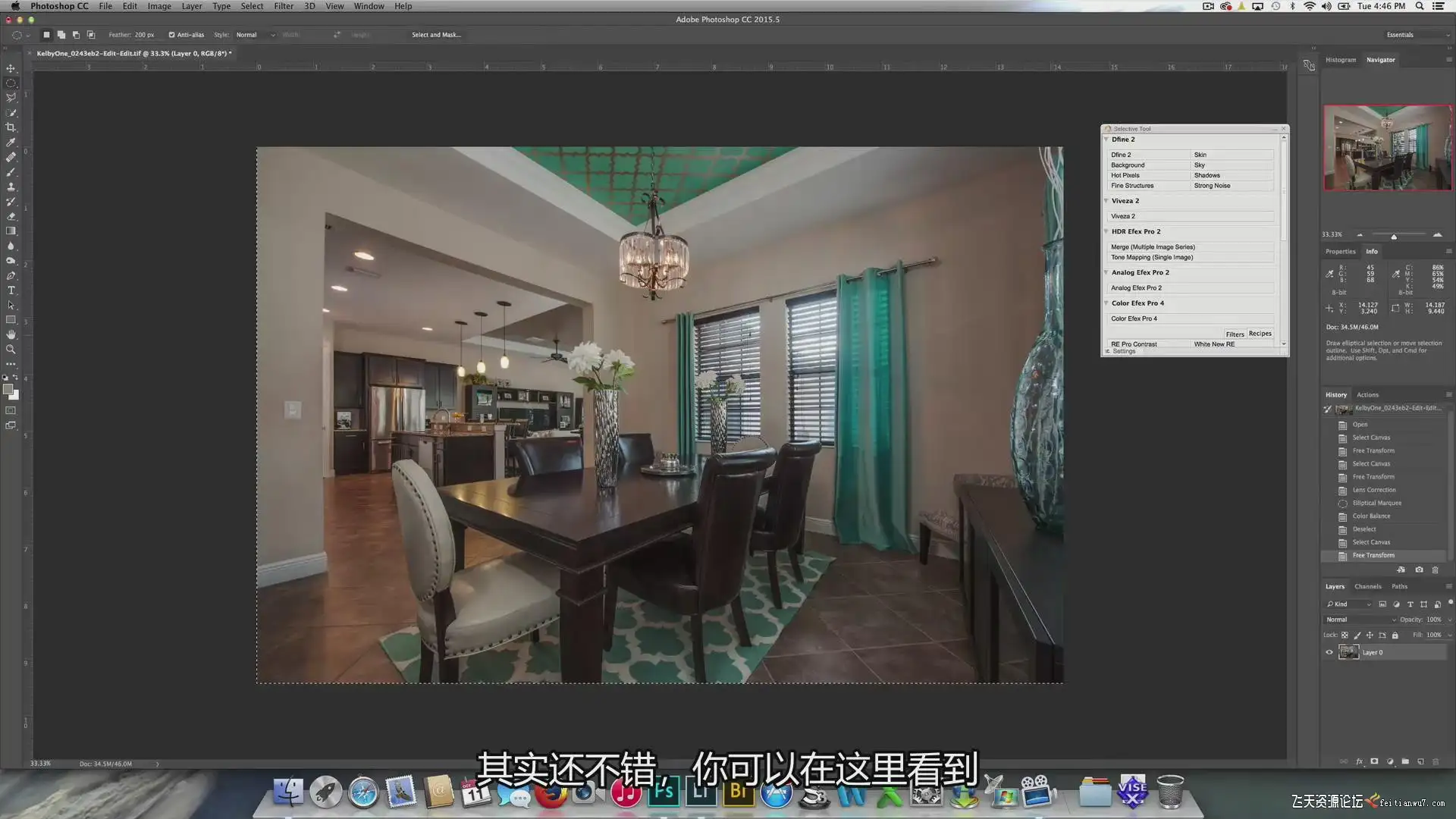Screen dimensions: 1456x819
Task: Select the Eyedropper tool
Action: coord(11,143)
